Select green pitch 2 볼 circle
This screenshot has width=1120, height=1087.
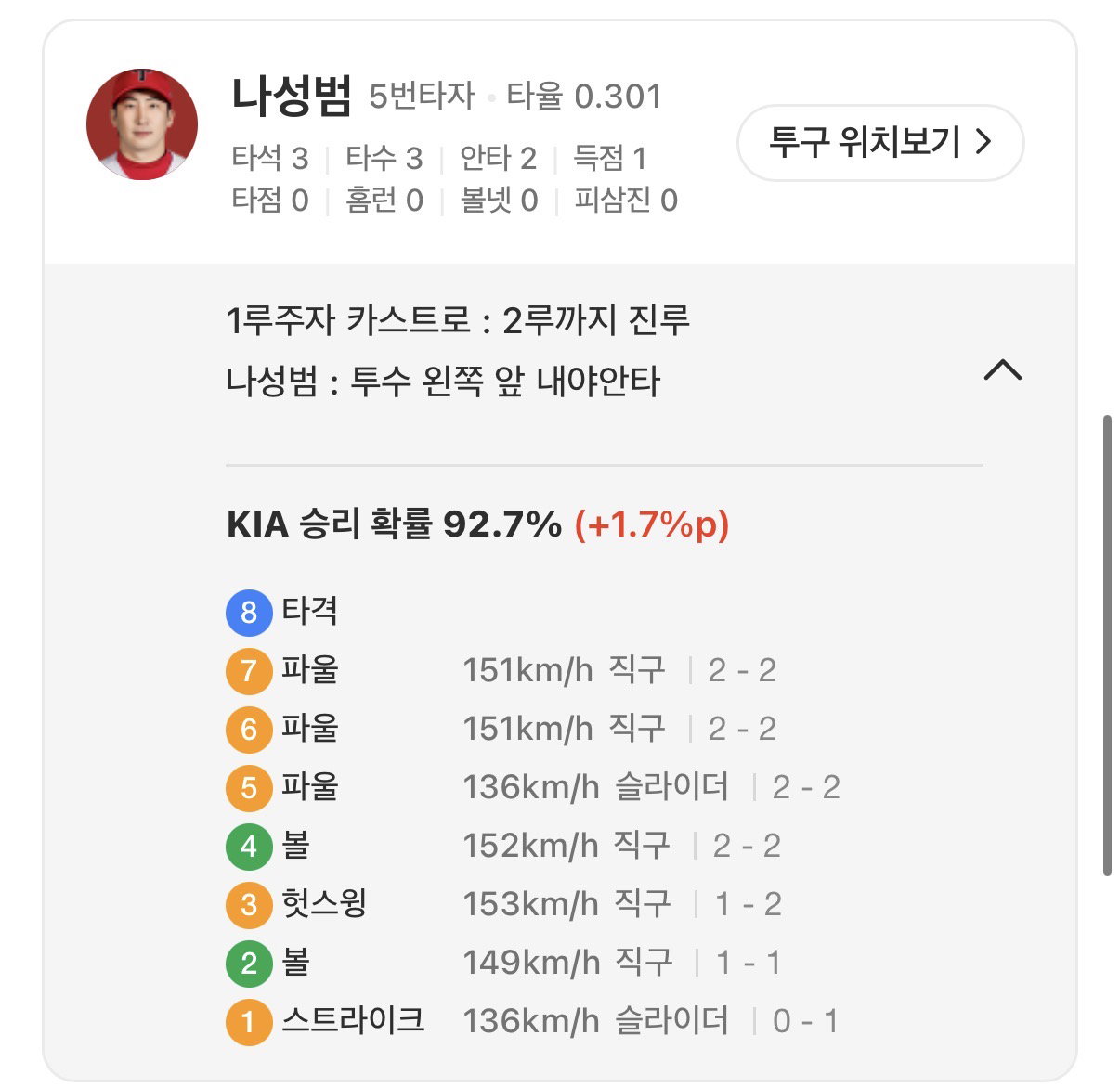coord(249,963)
